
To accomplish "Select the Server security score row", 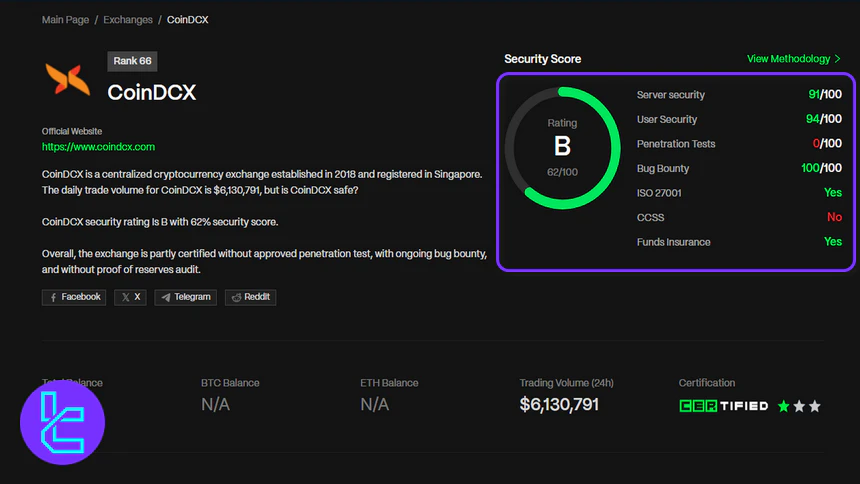I will pos(739,94).
